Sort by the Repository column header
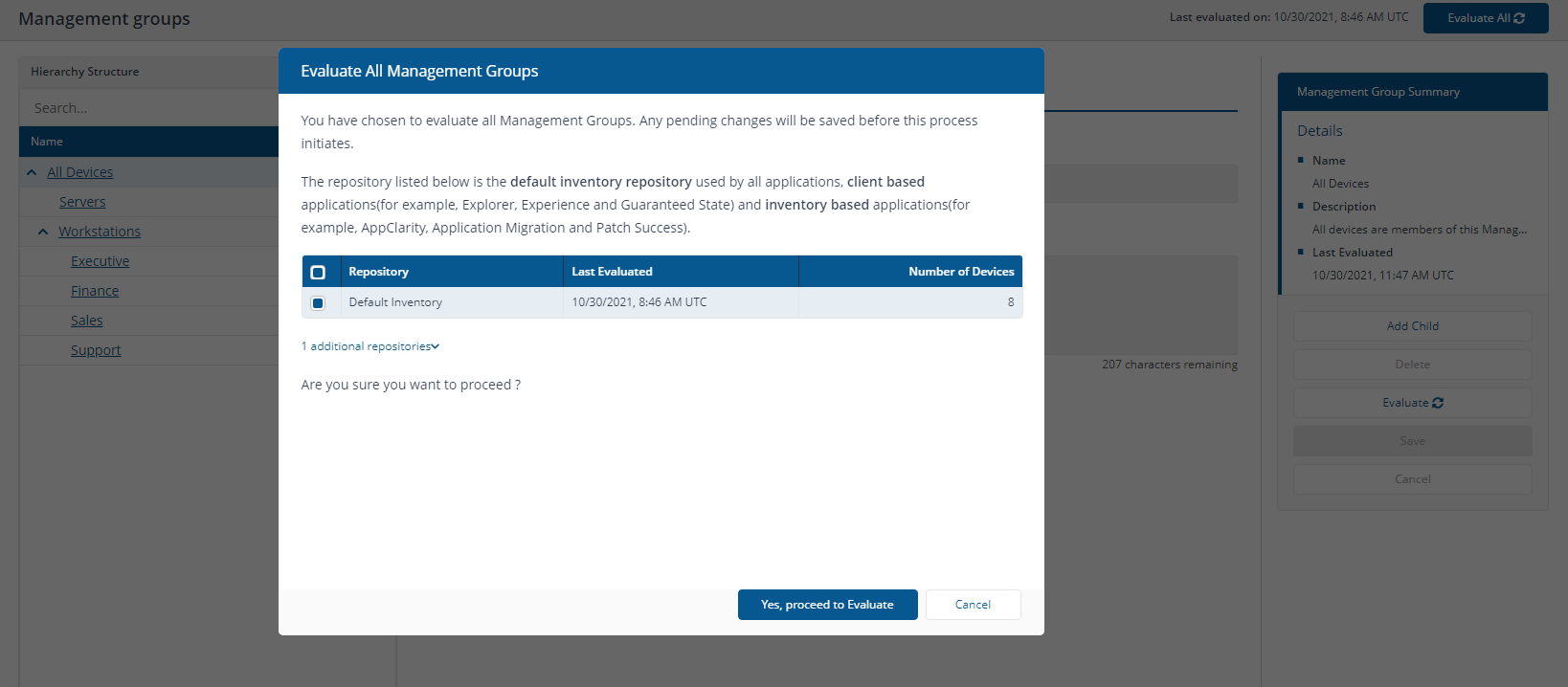 378,272
